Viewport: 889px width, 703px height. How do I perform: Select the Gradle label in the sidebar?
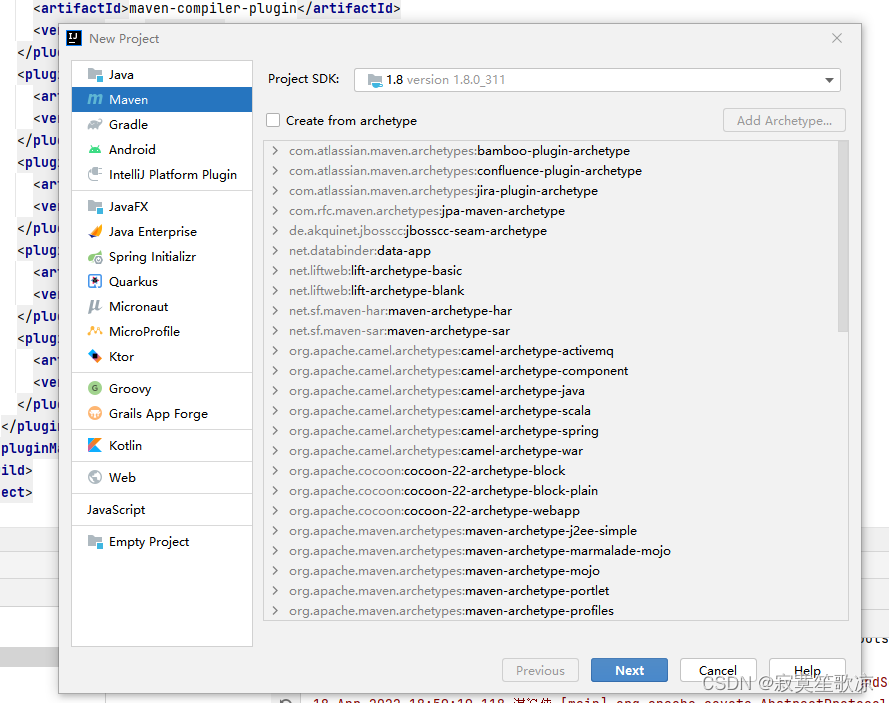click(129, 125)
